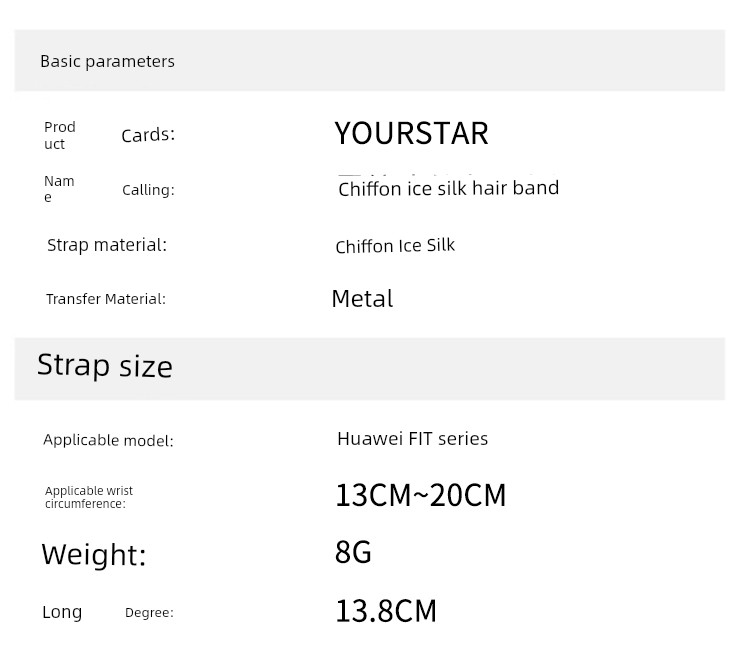
Task: Click the Basic parameters section header
Action: (107, 61)
